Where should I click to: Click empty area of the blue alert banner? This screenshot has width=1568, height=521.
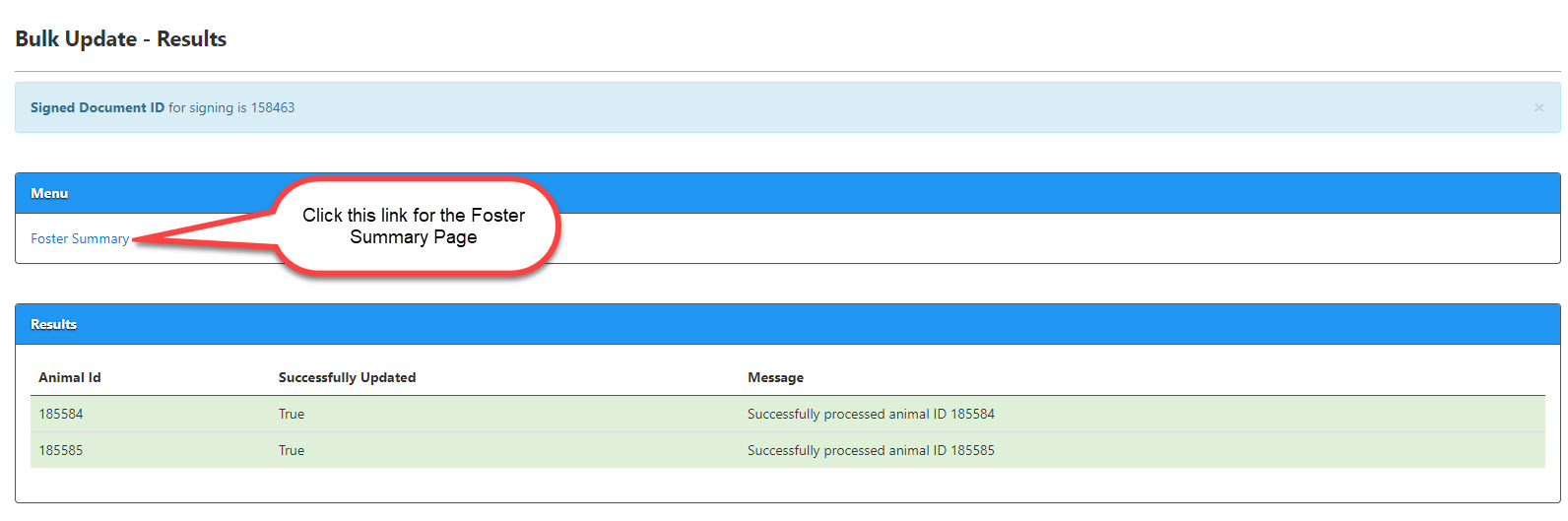[x=886, y=107]
